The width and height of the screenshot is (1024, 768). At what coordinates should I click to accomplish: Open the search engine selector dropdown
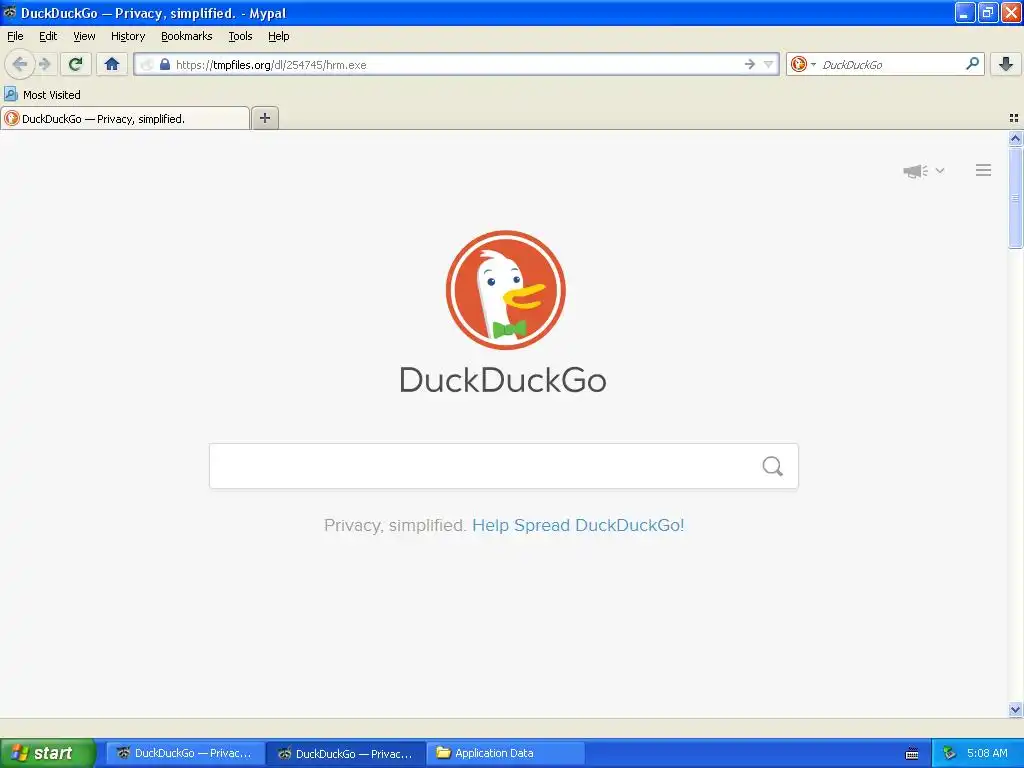[x=803, y=64]
